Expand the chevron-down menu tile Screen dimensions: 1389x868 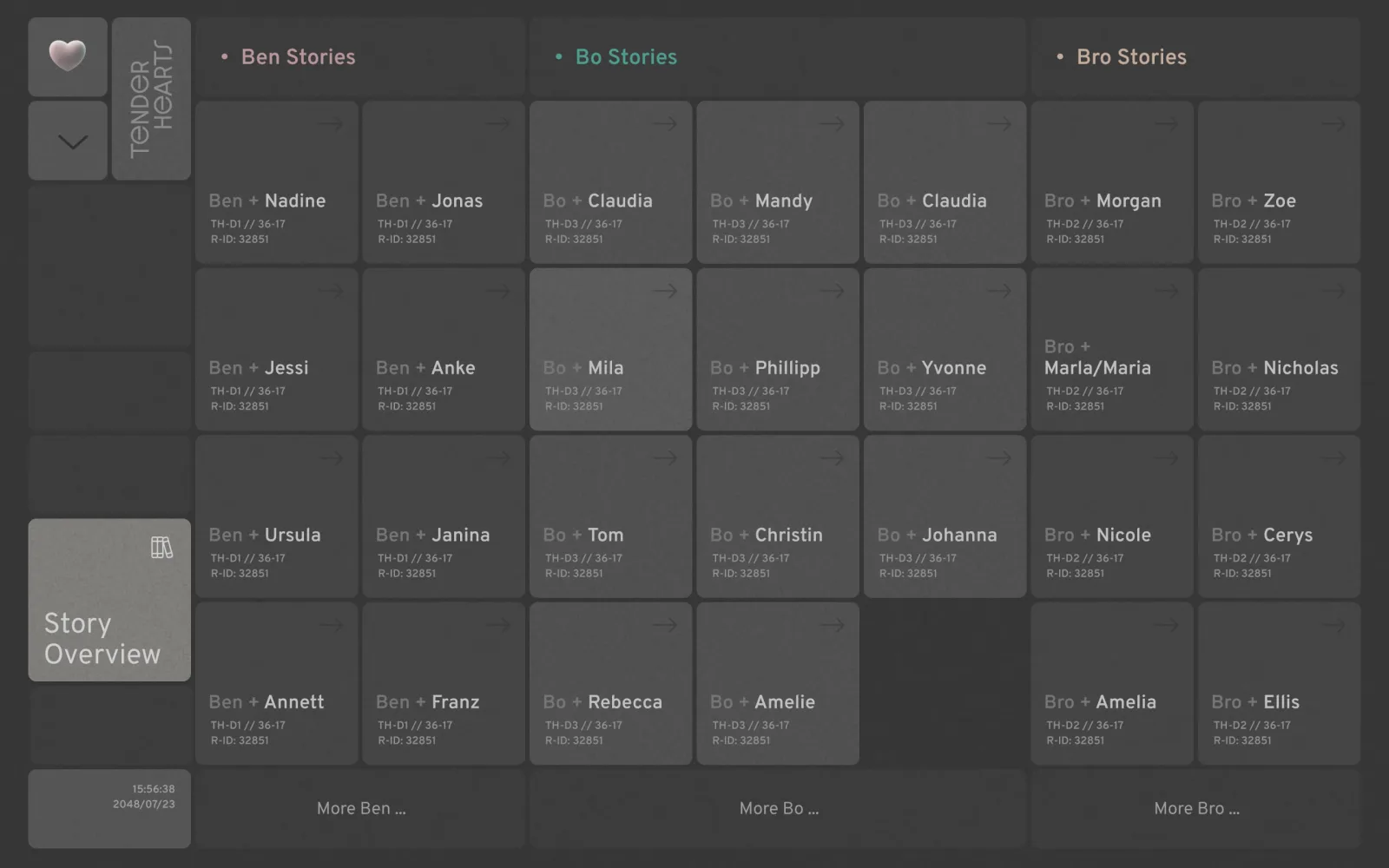[68, 141]
